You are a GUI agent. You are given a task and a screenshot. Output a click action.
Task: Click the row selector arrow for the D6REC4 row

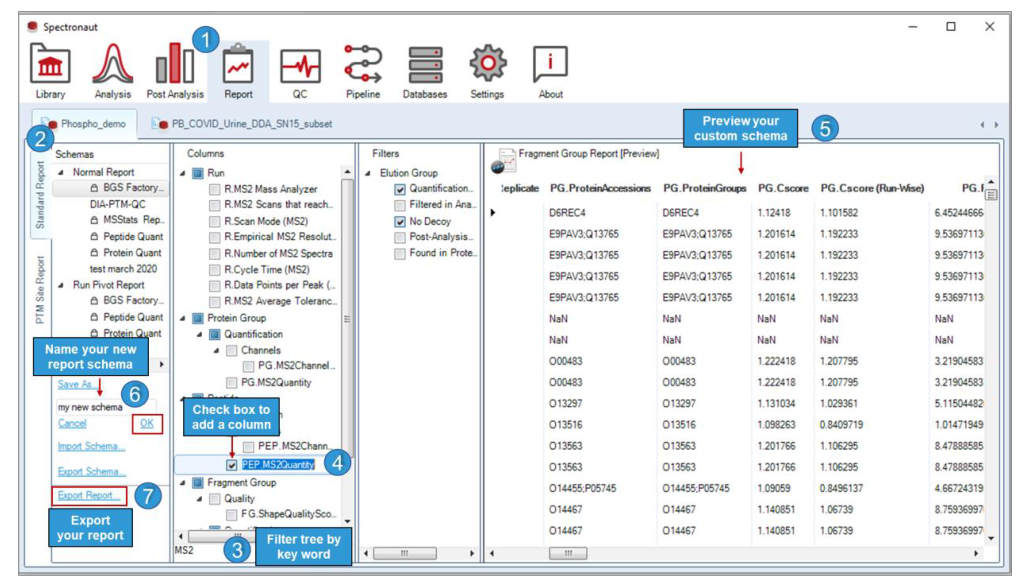[493, 213]
